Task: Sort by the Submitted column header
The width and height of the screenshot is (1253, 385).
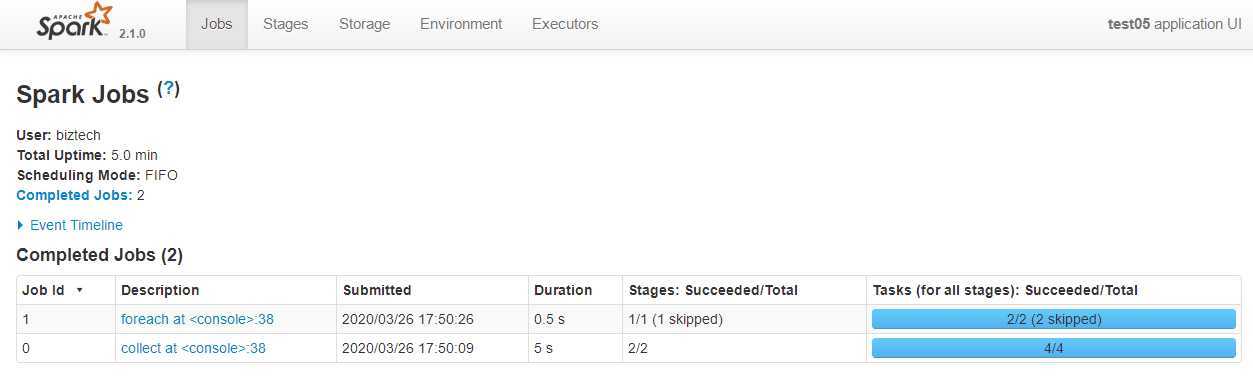Action: [377, 290]
